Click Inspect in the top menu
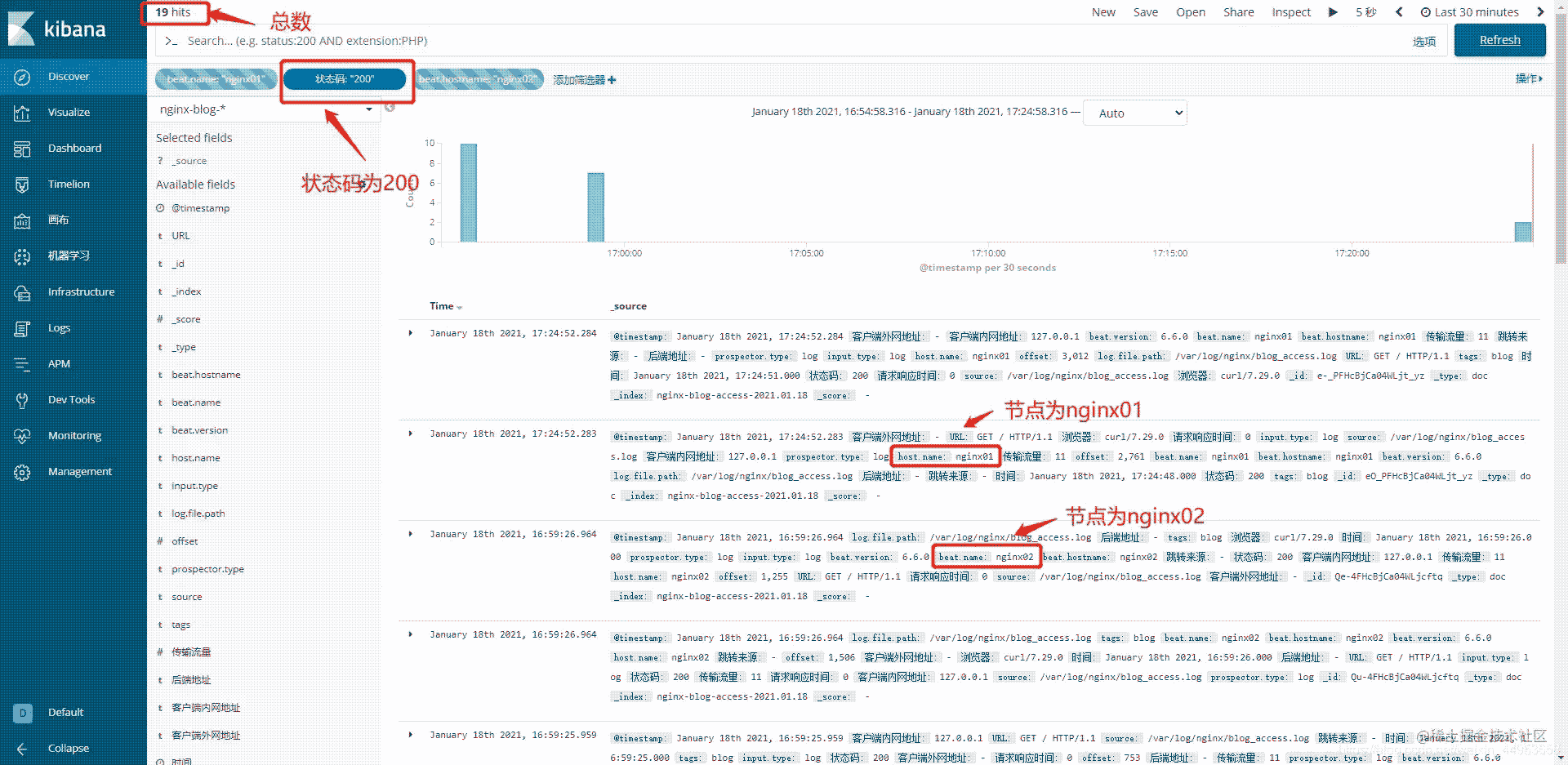This screenshot has width=1568, height=765. coord(1290,12)
